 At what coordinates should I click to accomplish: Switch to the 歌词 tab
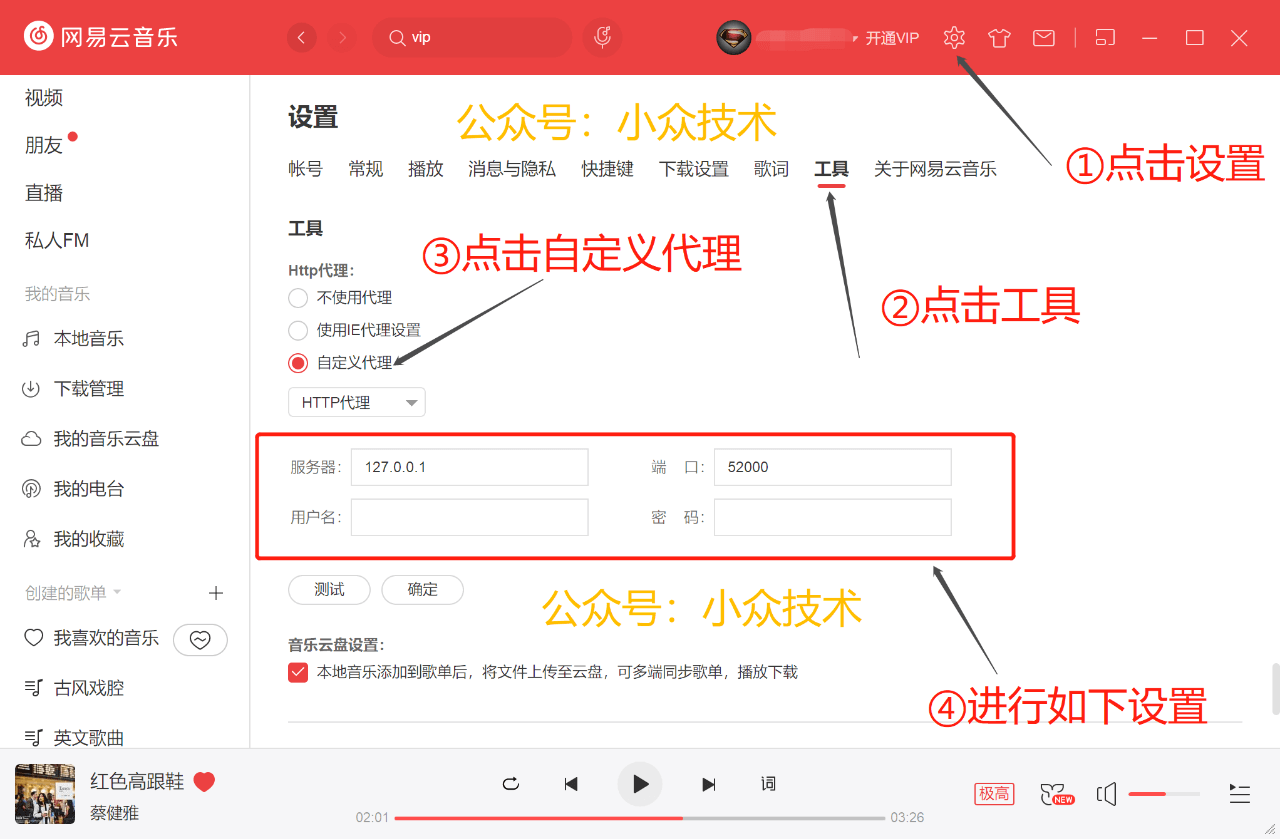click(x=771, y=169)
